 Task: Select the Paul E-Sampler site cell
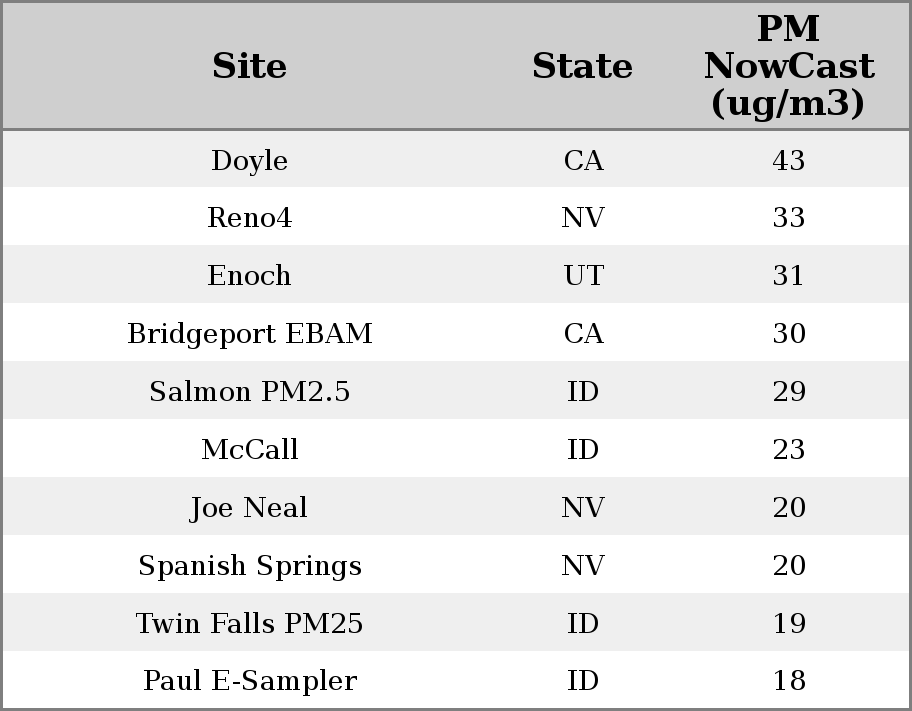tap(249, 681)
